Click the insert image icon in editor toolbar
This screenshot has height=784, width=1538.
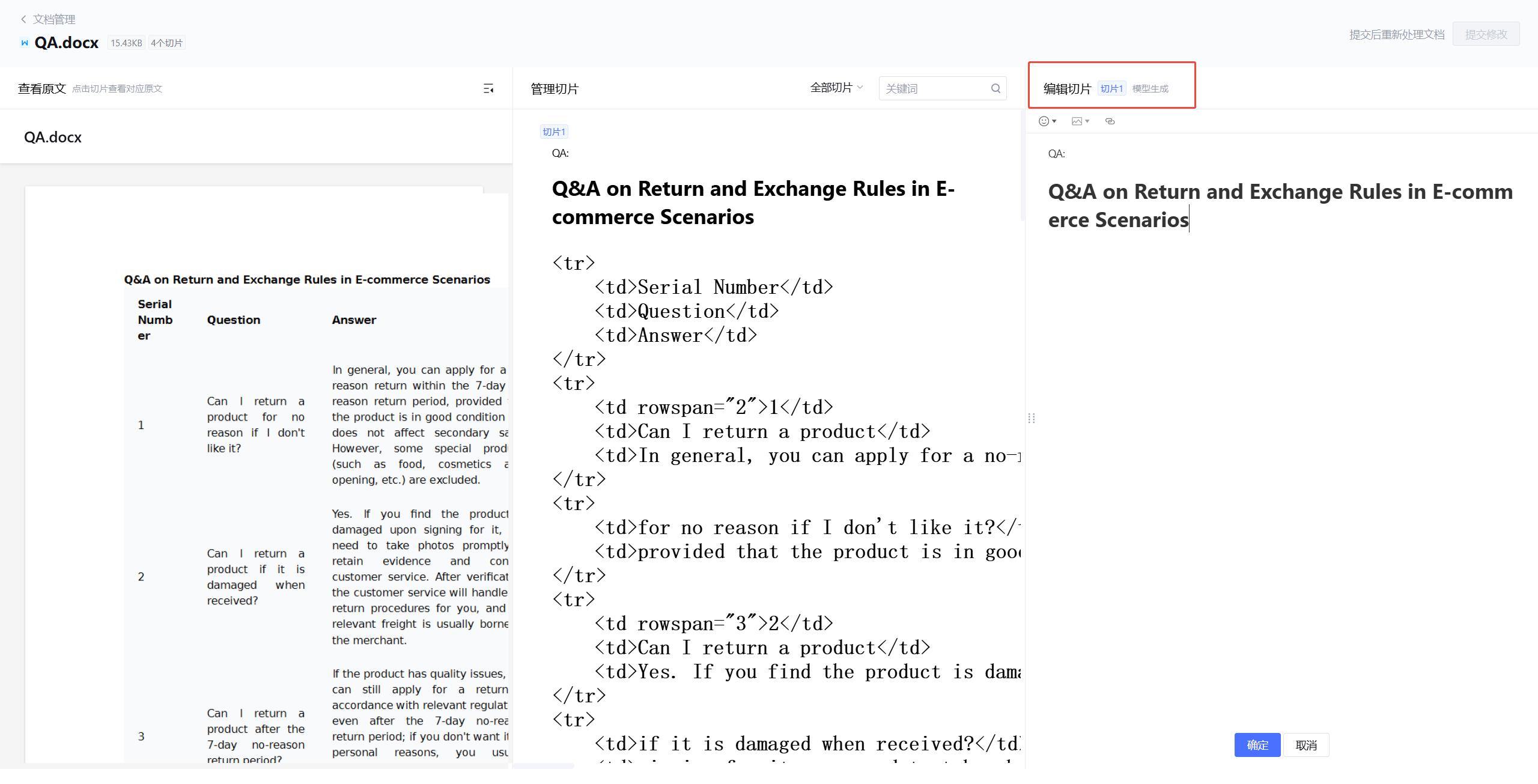pos(1077,121)
